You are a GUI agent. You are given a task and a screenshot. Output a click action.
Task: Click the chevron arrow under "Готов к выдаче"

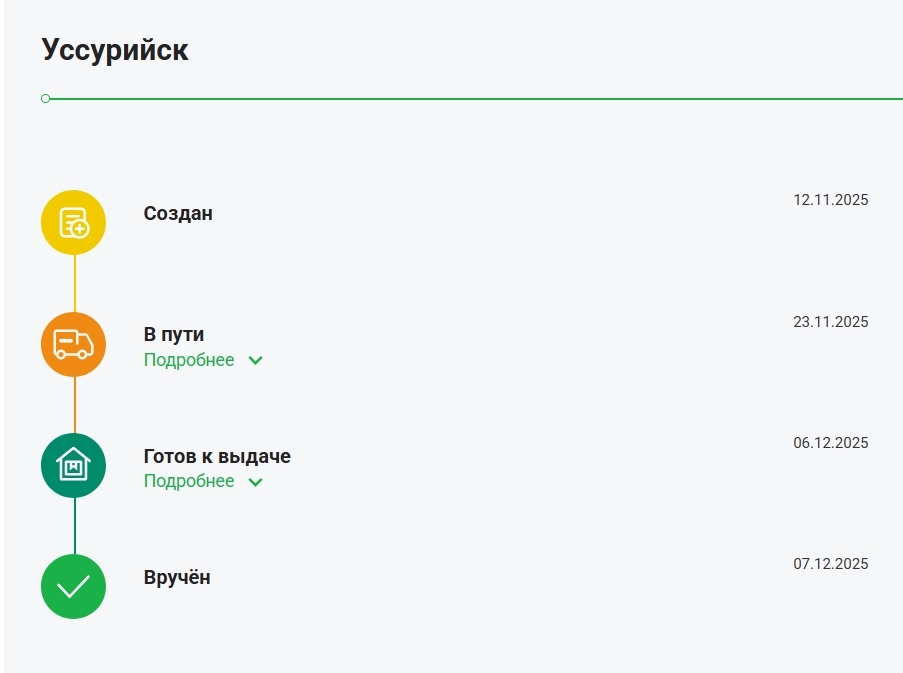255,482
